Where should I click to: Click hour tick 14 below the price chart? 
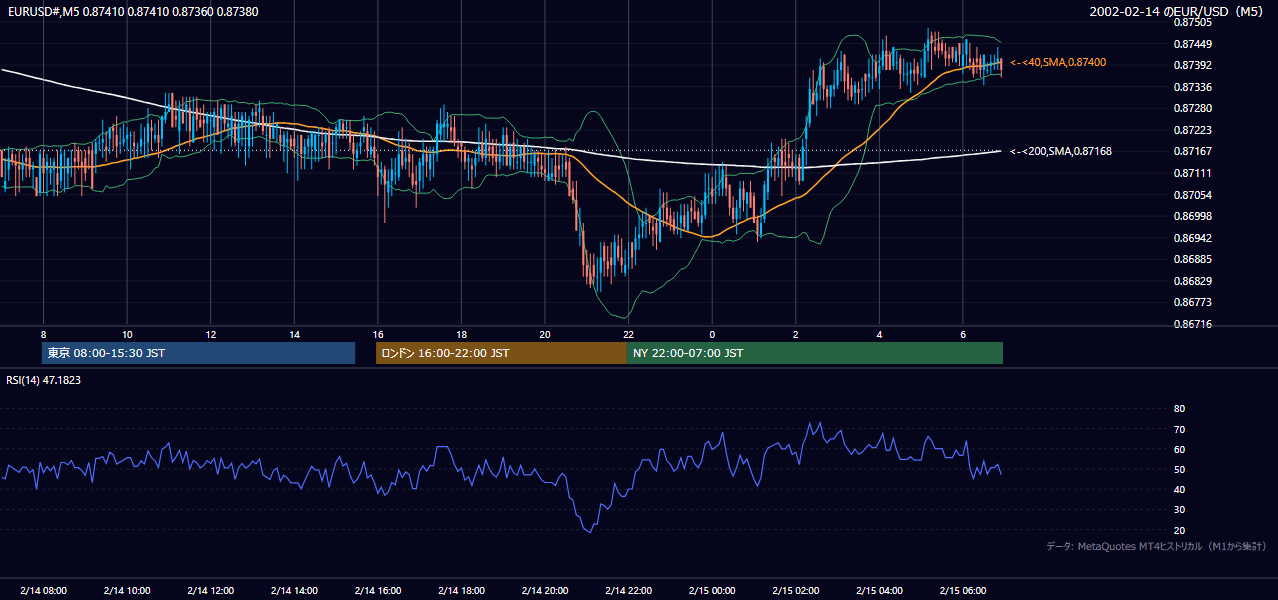(294, 334)
